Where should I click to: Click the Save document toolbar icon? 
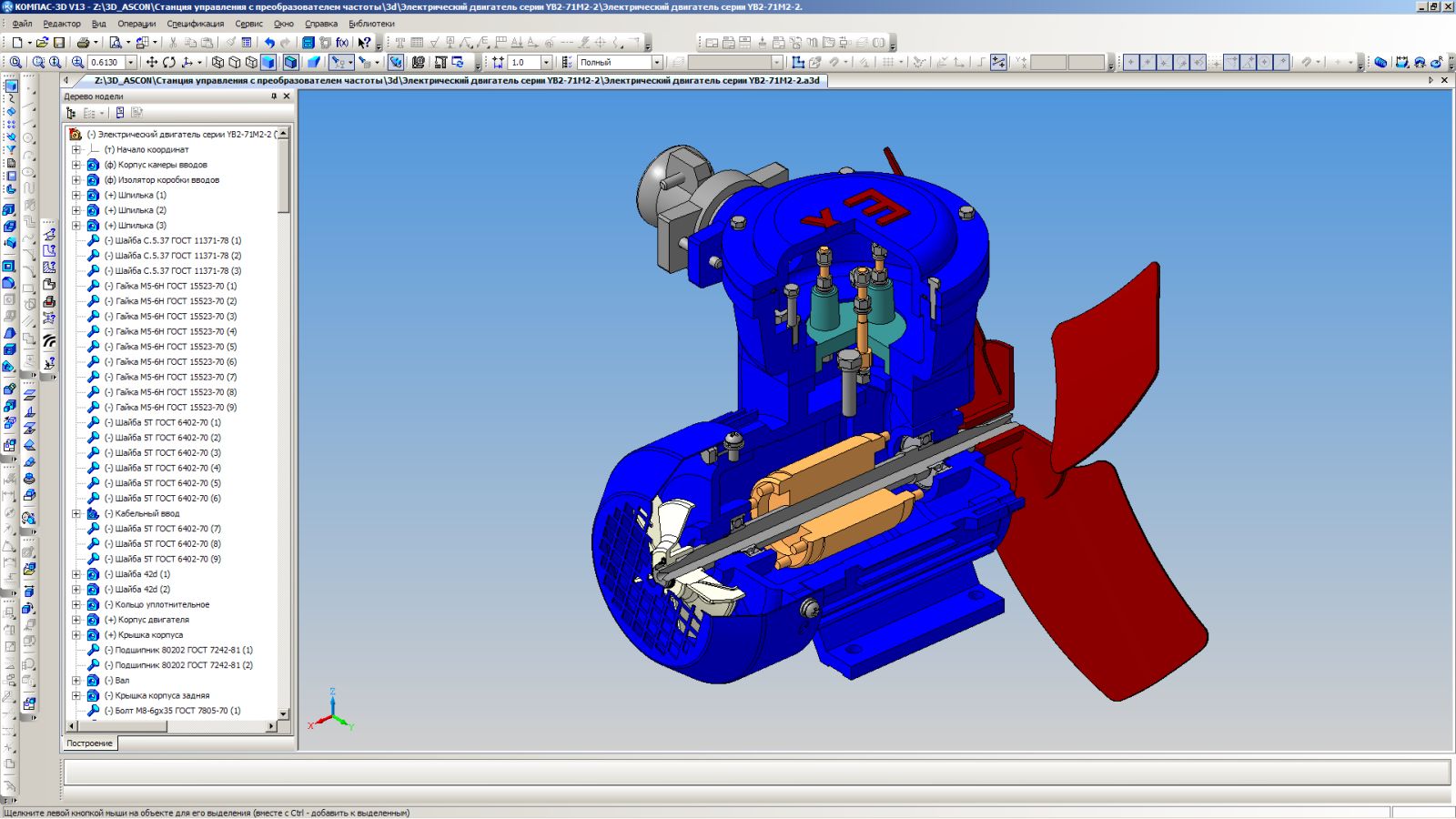point(59,43)
